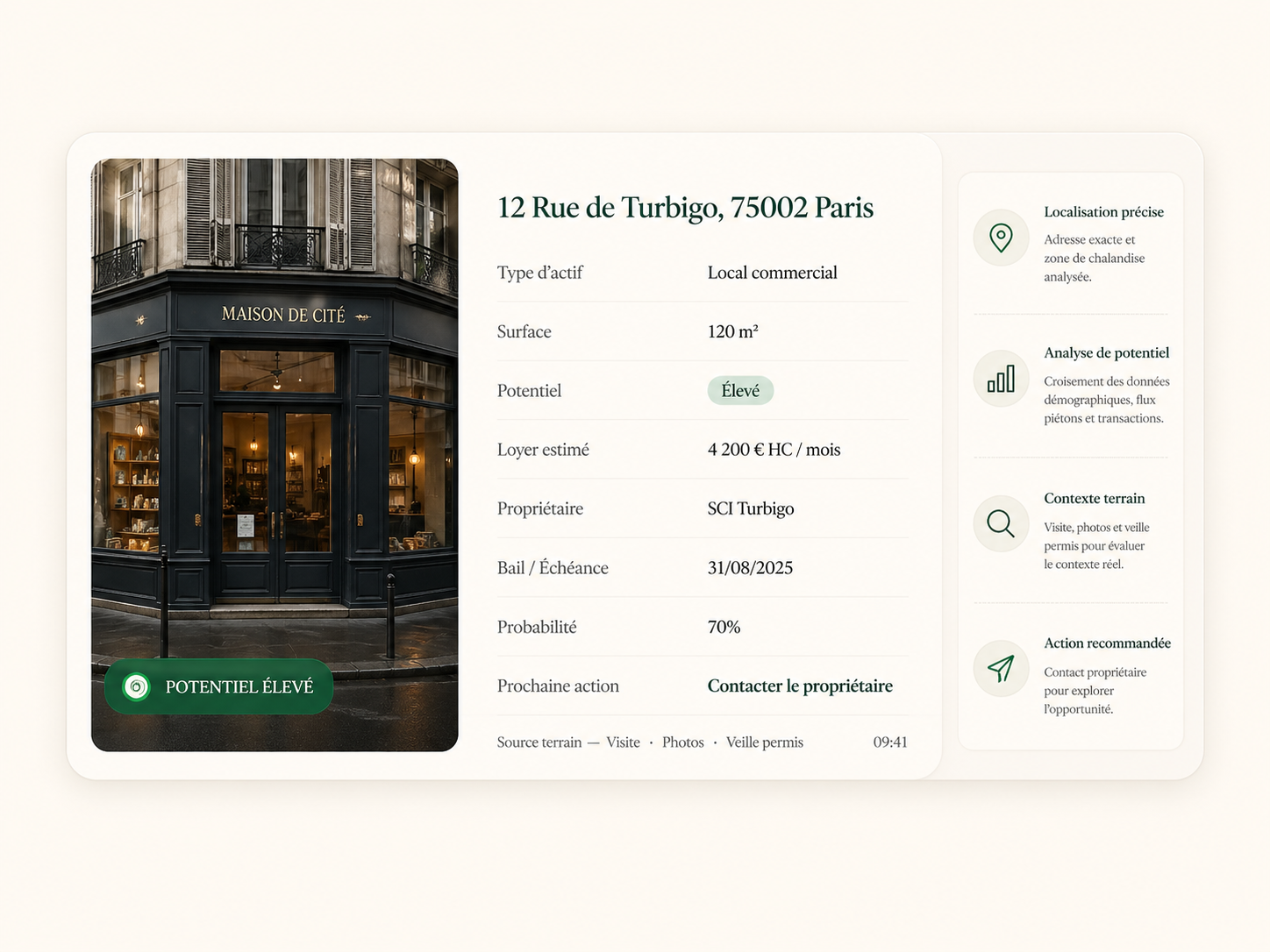Screen dimensions: 1270x952
Task: Click the Local commercial value
Action: click(773, 273)
